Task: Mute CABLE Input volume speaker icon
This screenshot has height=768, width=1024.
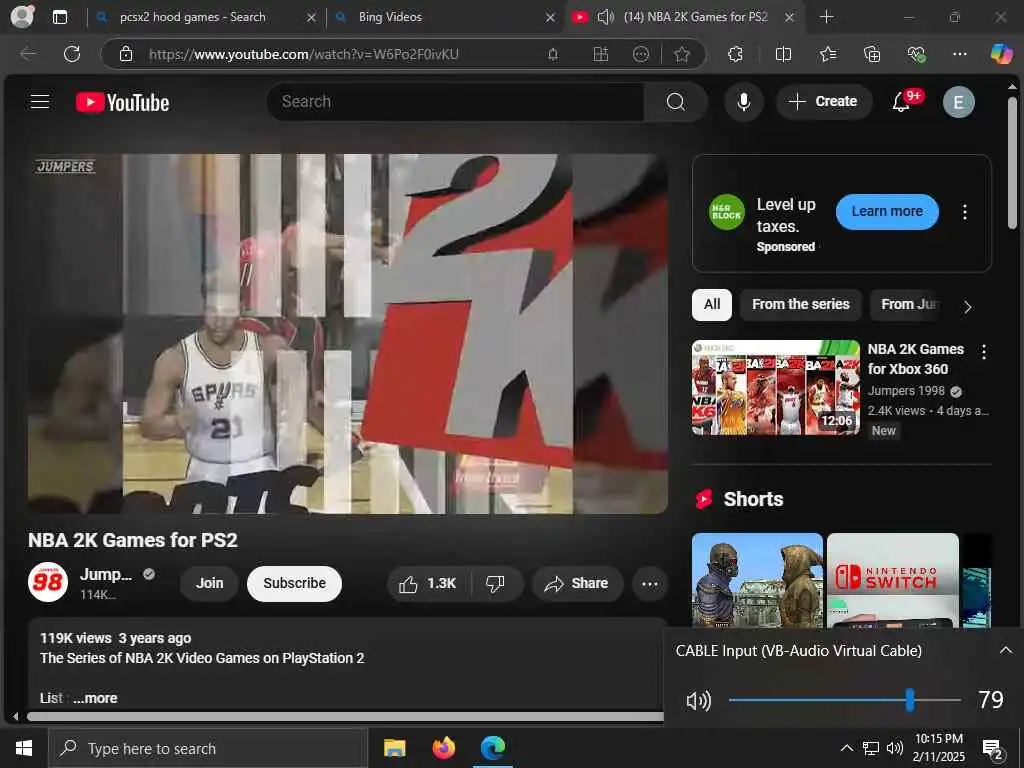Action: click(698, 701)
